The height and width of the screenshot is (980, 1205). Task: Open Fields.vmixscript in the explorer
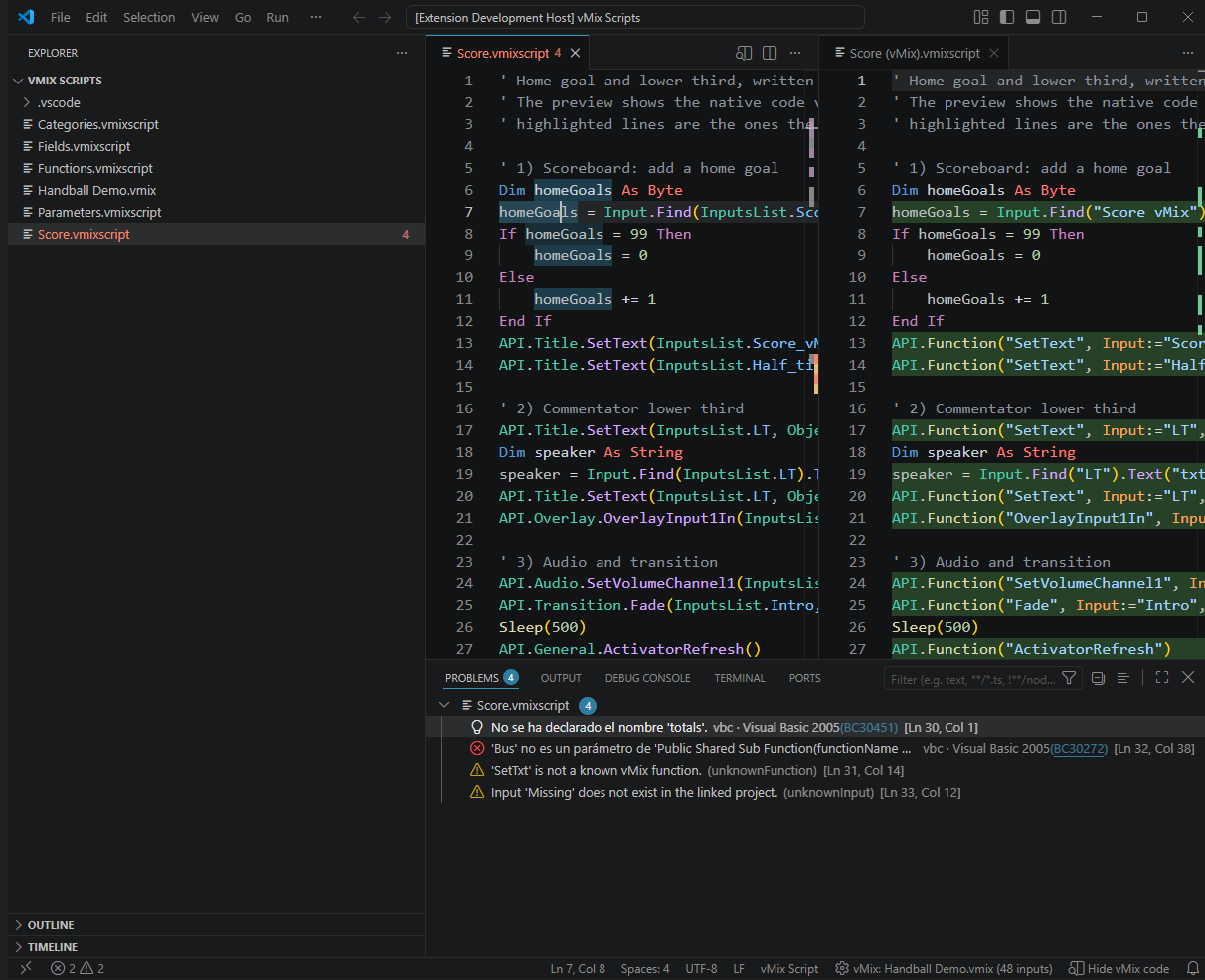(x=216, y=146)
